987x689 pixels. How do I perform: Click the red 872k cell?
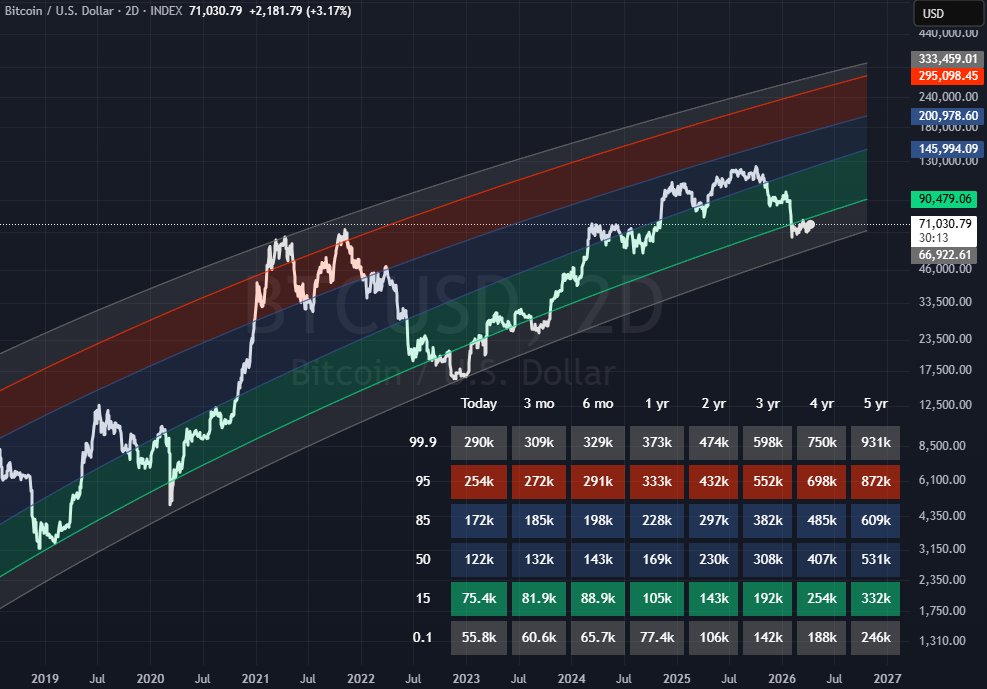[x=876, y=481]
